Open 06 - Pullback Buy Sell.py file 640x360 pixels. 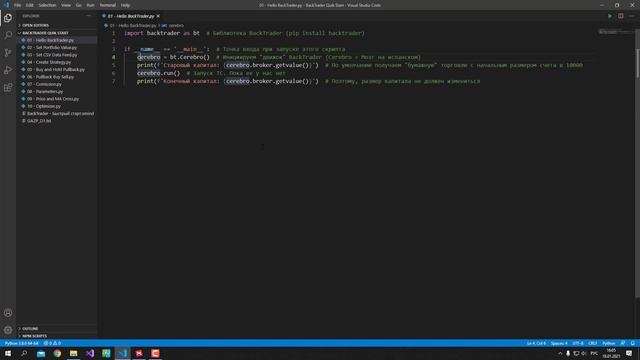point(51,77)
